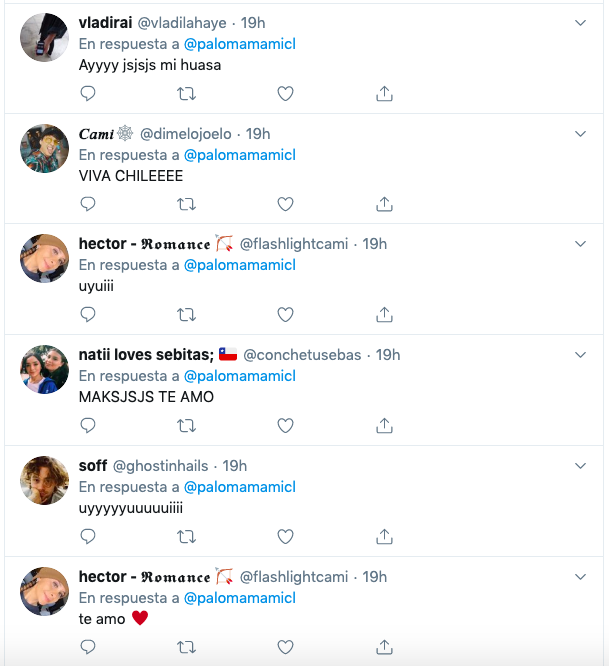Open @conchetusebas username link
This screenshot has width=609, height=666.
(302, 355)
